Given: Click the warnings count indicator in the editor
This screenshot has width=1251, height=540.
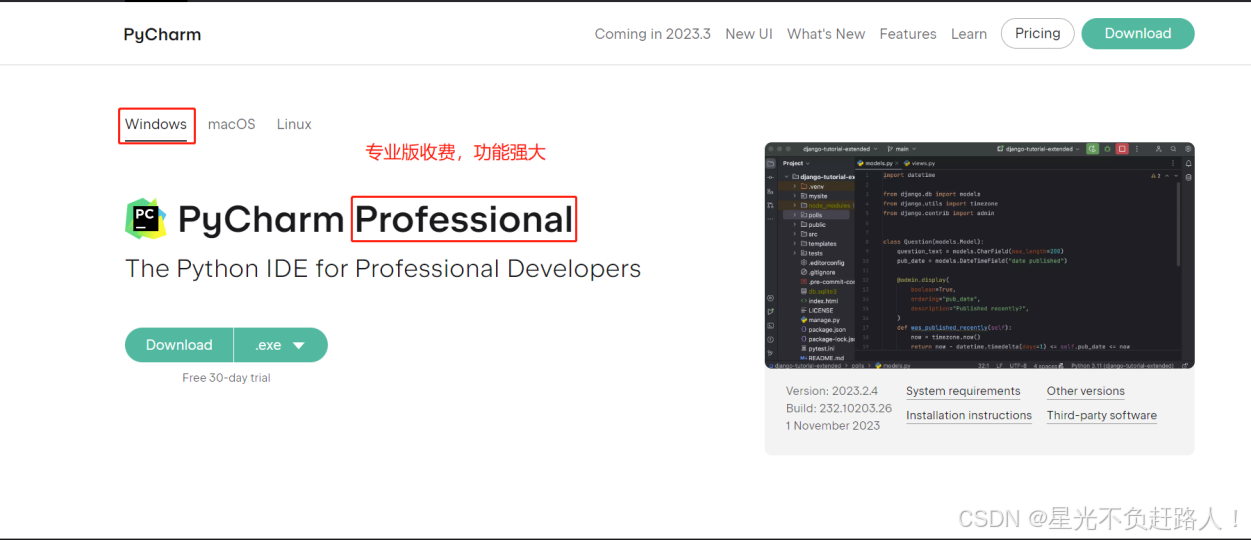Looking at the screenshot, I should (1156, 176).
